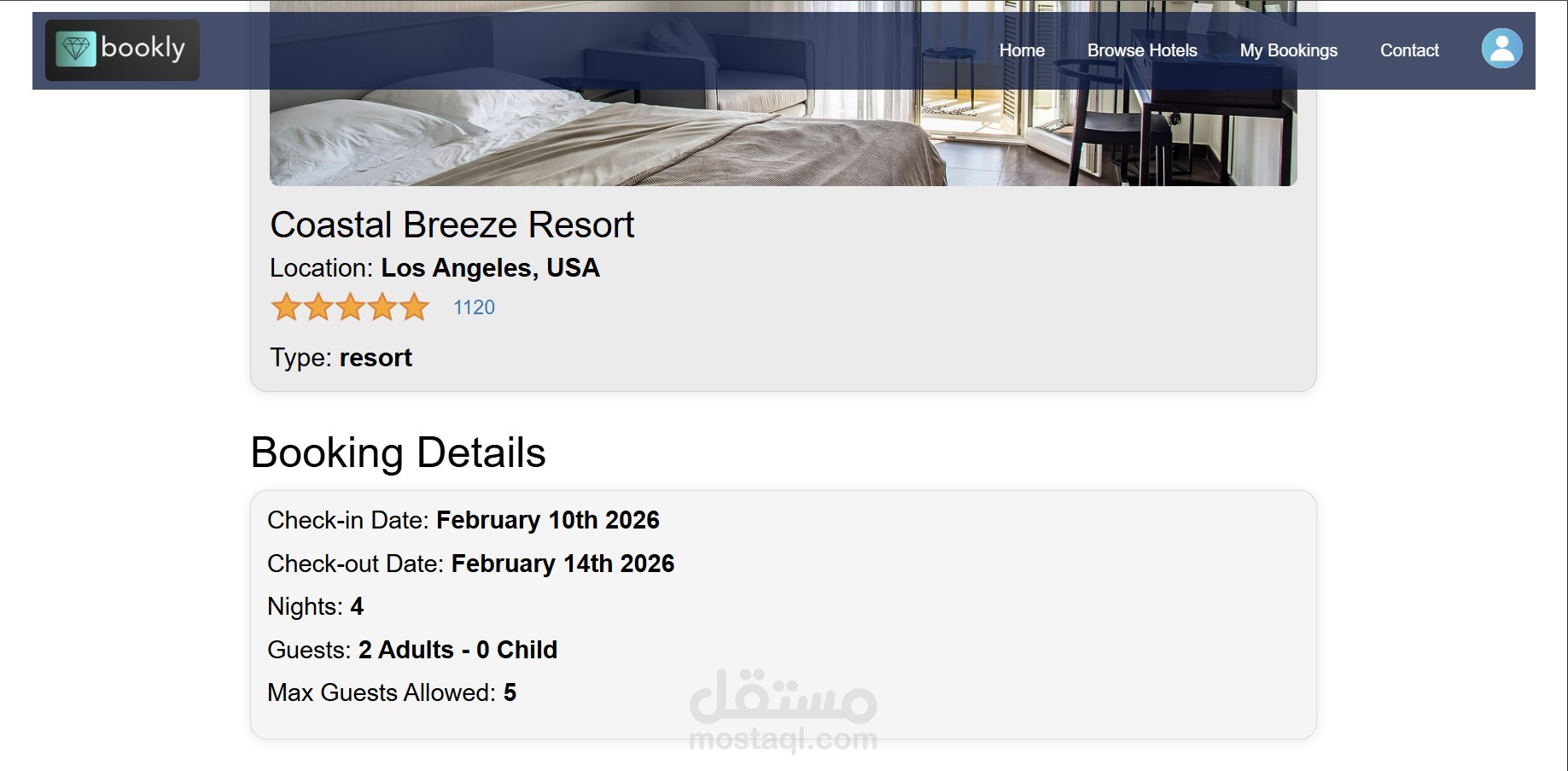The width and height of the screenshot is (1568, 771).
Task: Click the check-in date February 10th 2026
Action: point(547,520)
